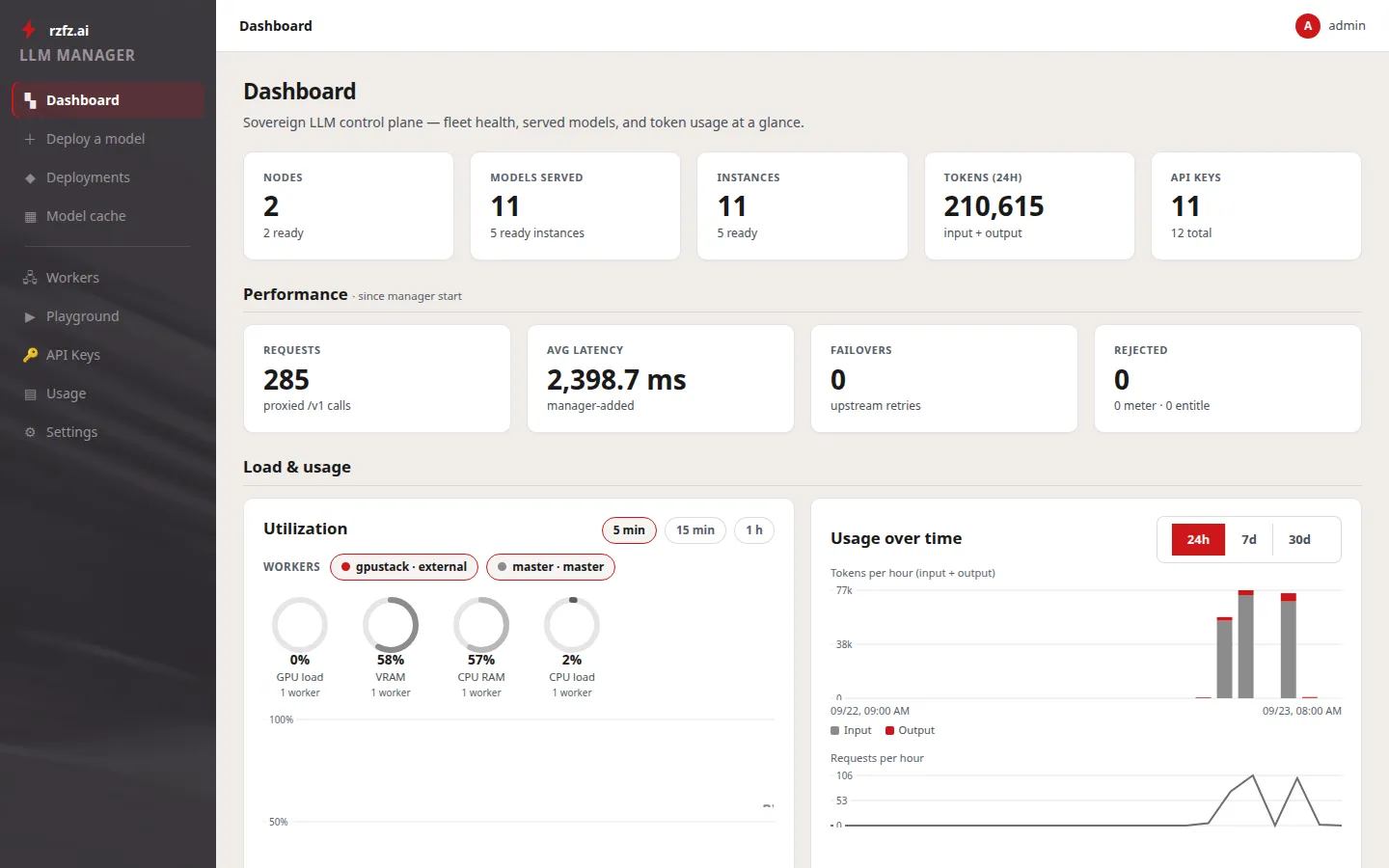Click the admin avatar circle

(1307, 26)
